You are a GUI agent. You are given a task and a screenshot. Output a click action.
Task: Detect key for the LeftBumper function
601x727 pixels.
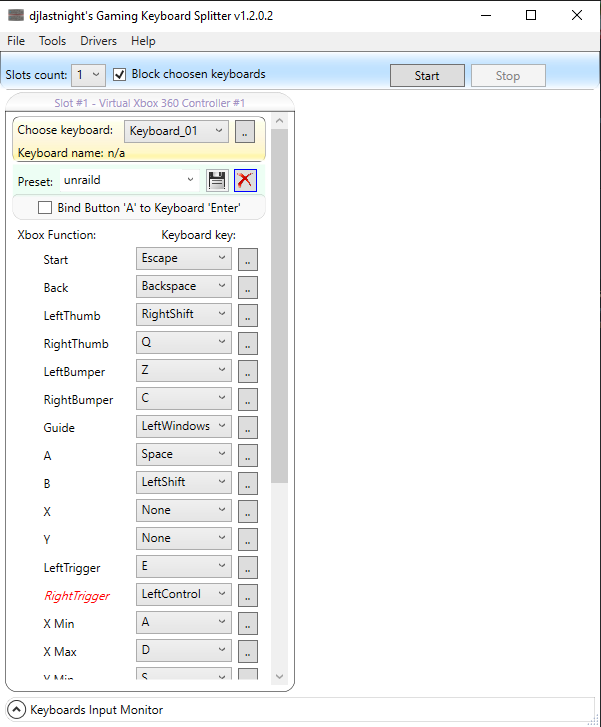[248, 371]
